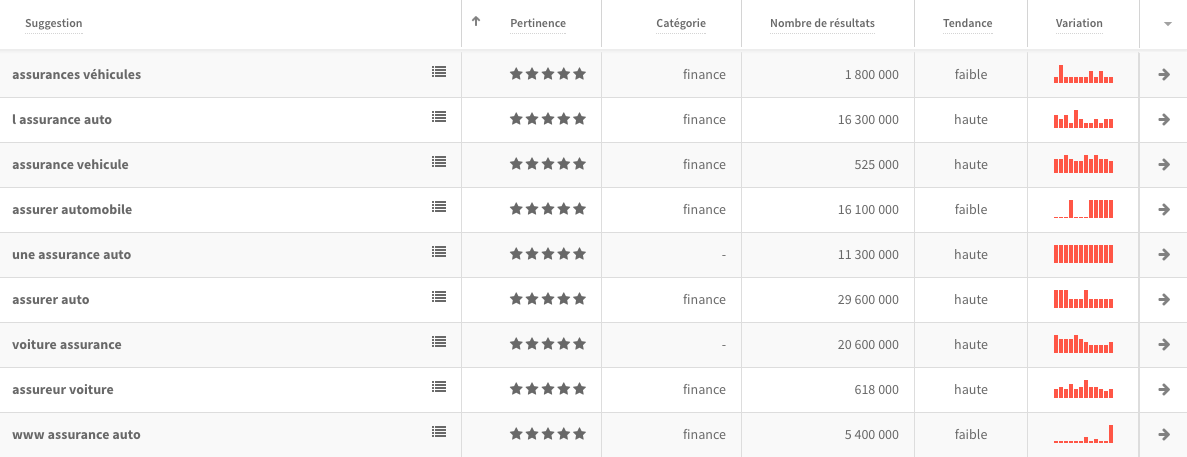Open the column options dropdown caret

pos(1167,24)
